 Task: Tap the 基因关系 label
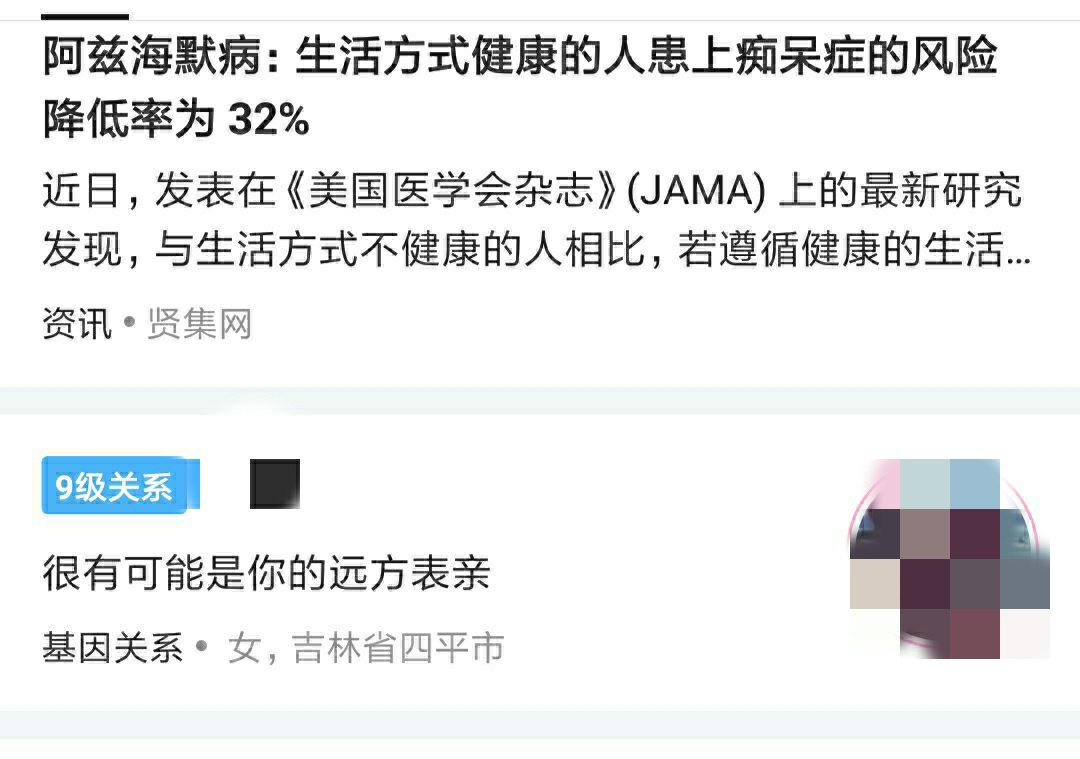113,647
